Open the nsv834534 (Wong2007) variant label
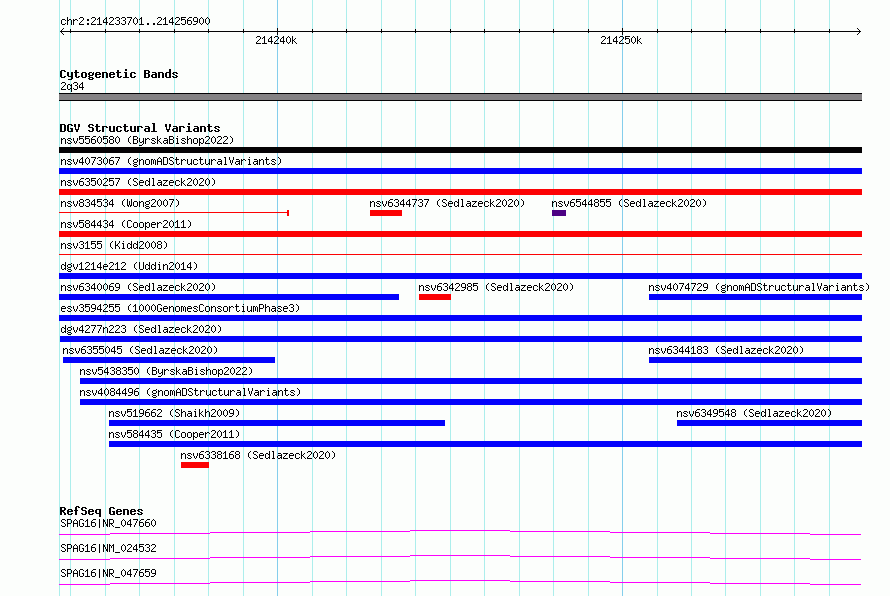The width and height of the screenshot is (890, 596). [120, 203]
